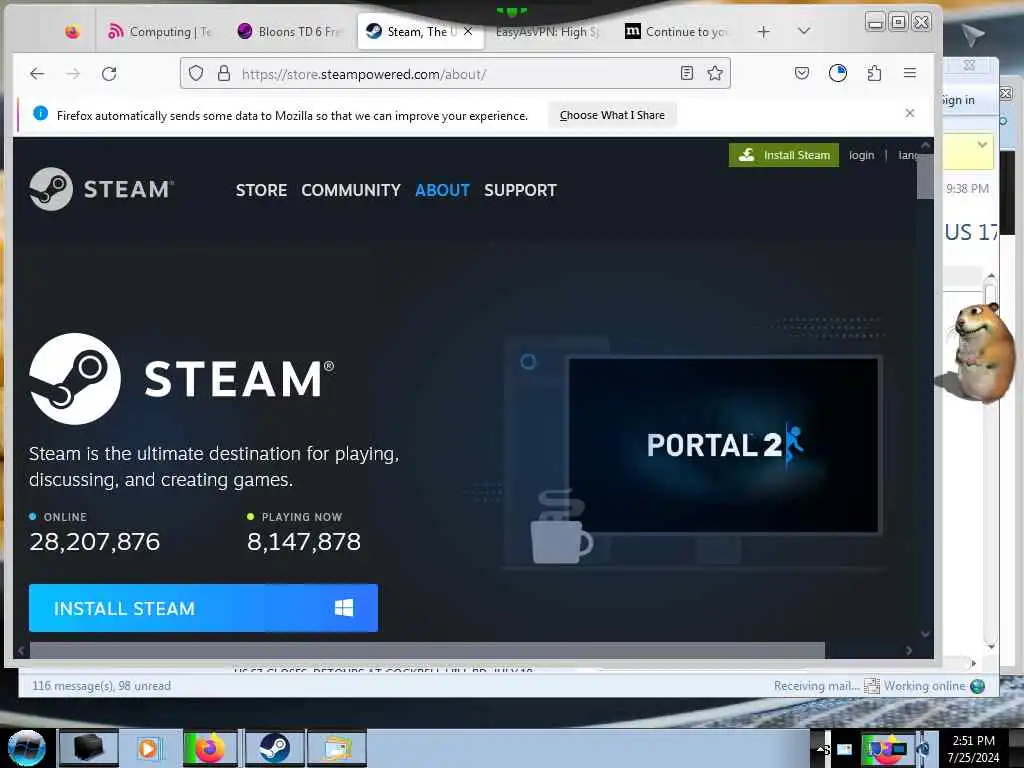Click the PLAYING NOW count 8,147,878

coord(304,541)
